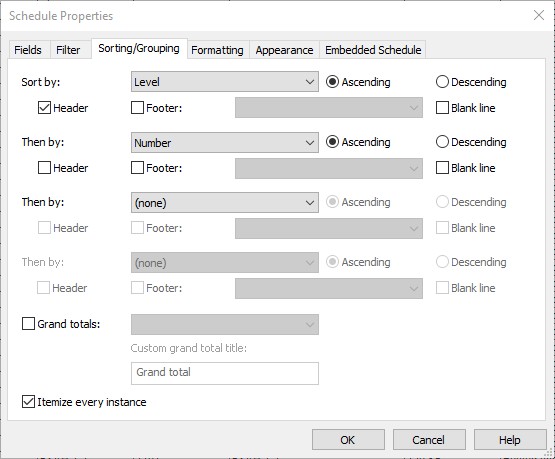This screenshot has width=555, height=459.
Task: Open the Then by Number dropdown
Action: click(225, 143)
